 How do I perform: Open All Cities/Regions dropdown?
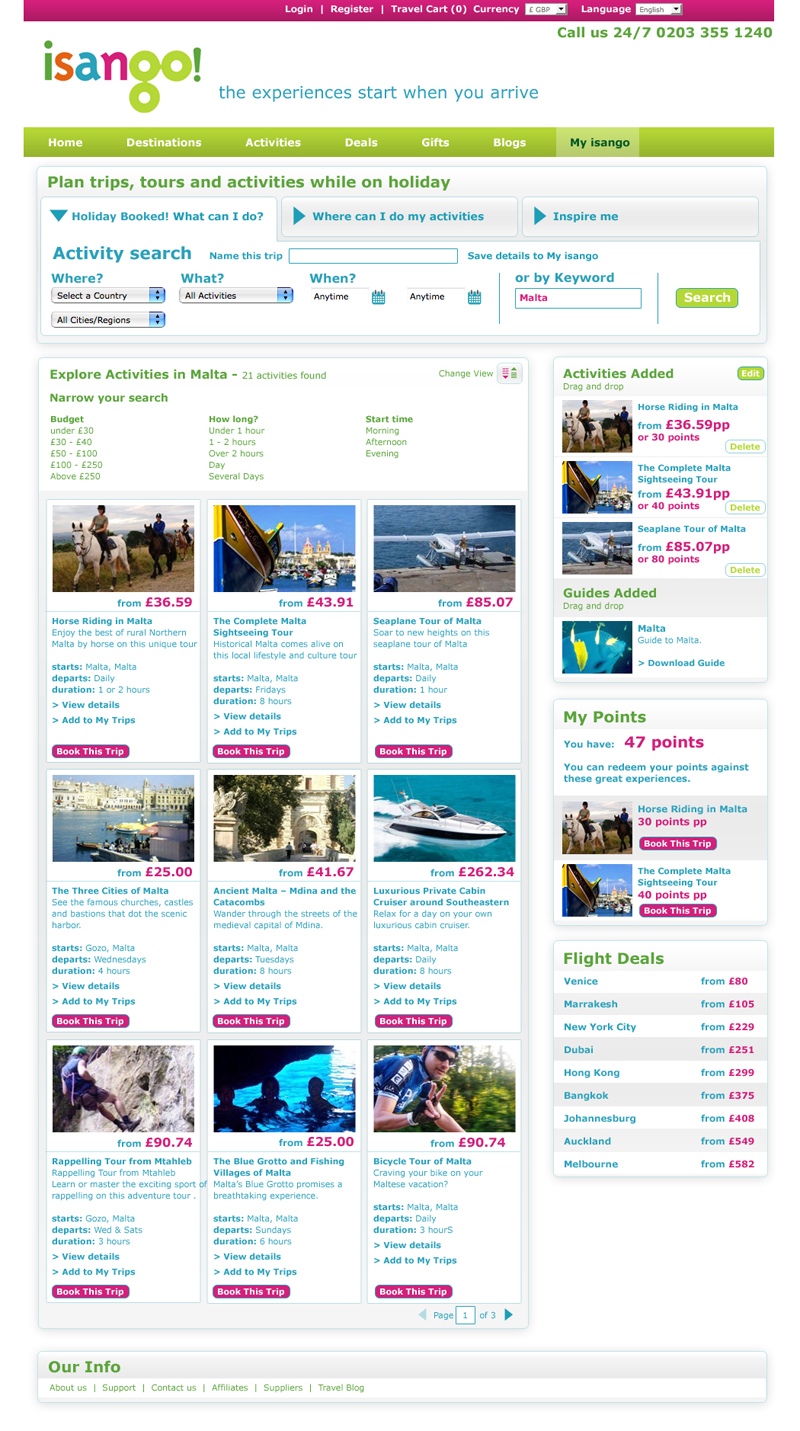click(108, 320)
